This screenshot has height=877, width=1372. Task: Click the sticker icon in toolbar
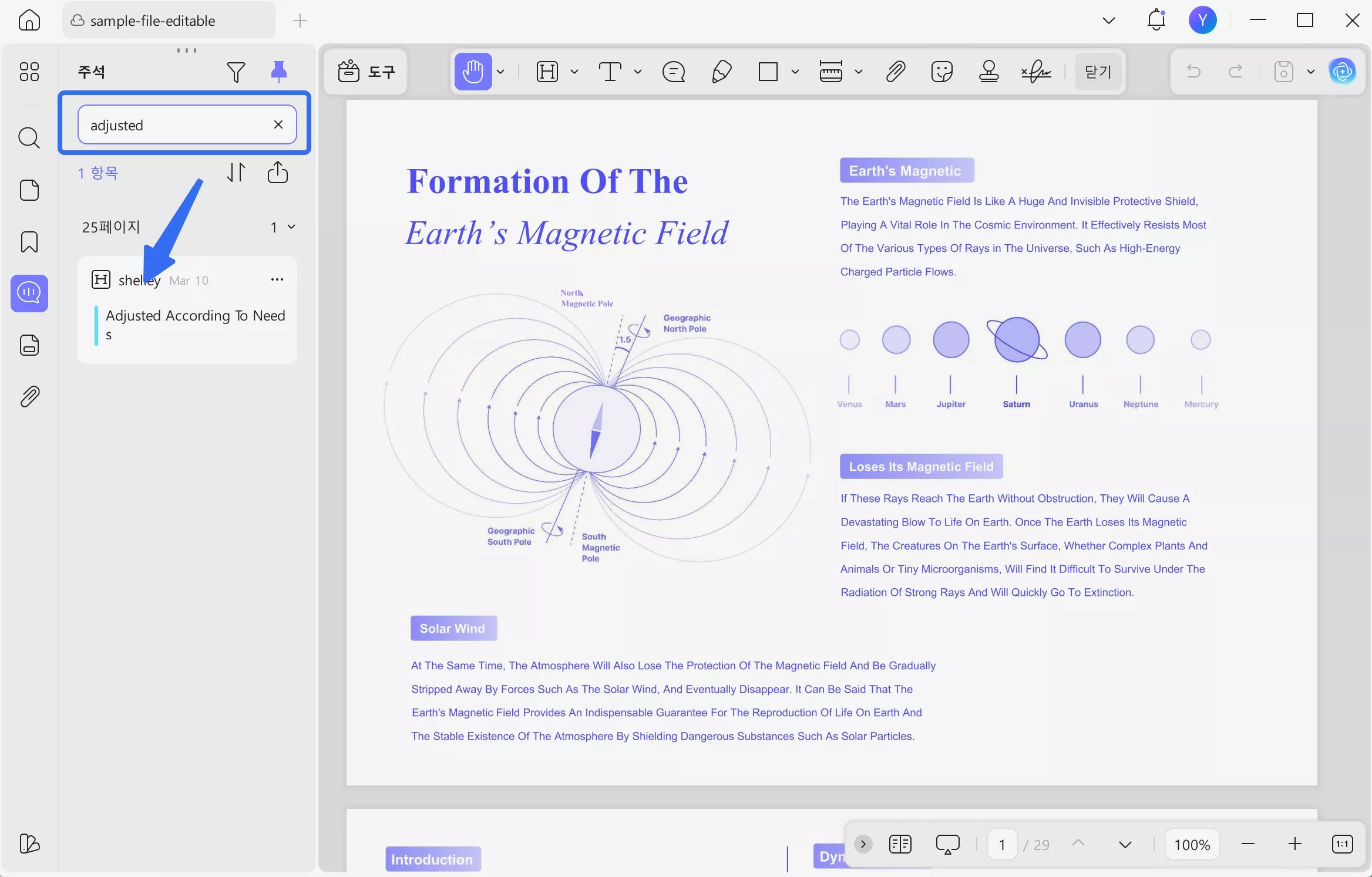(x=941, y=72)
